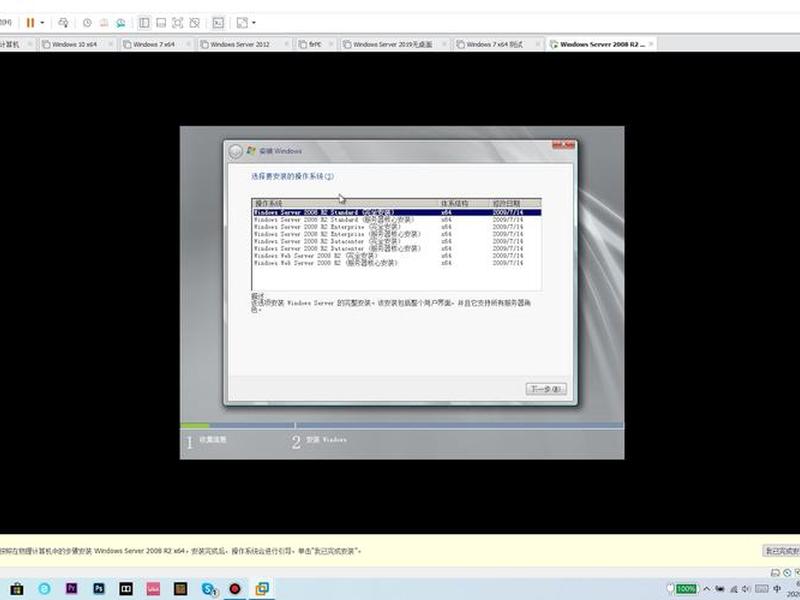Select Server 2008 R2 Standard (服务器核心安装) row

(396, 219)
